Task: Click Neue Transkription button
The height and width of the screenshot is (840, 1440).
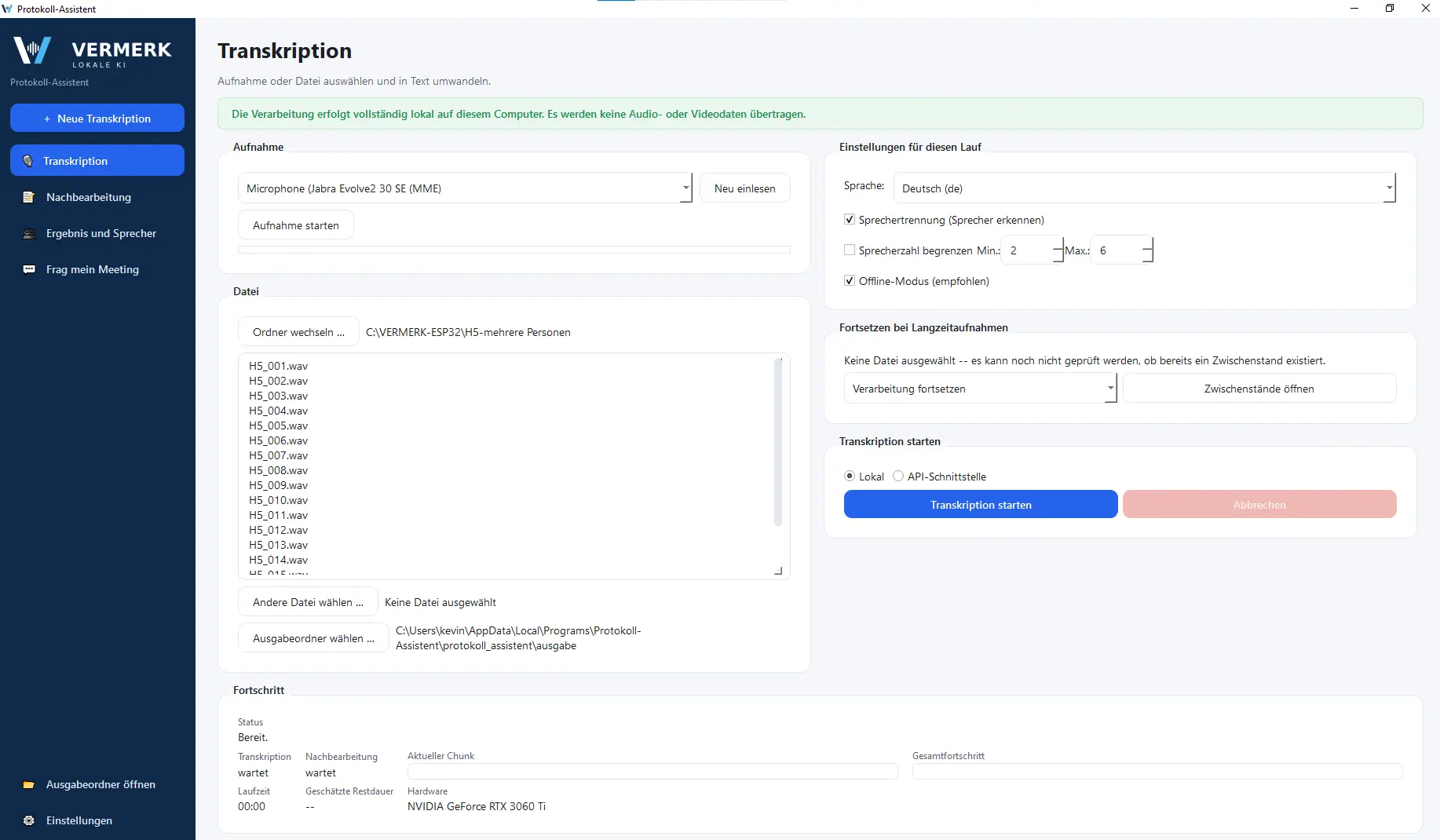Action: click(x=97, y=118)
